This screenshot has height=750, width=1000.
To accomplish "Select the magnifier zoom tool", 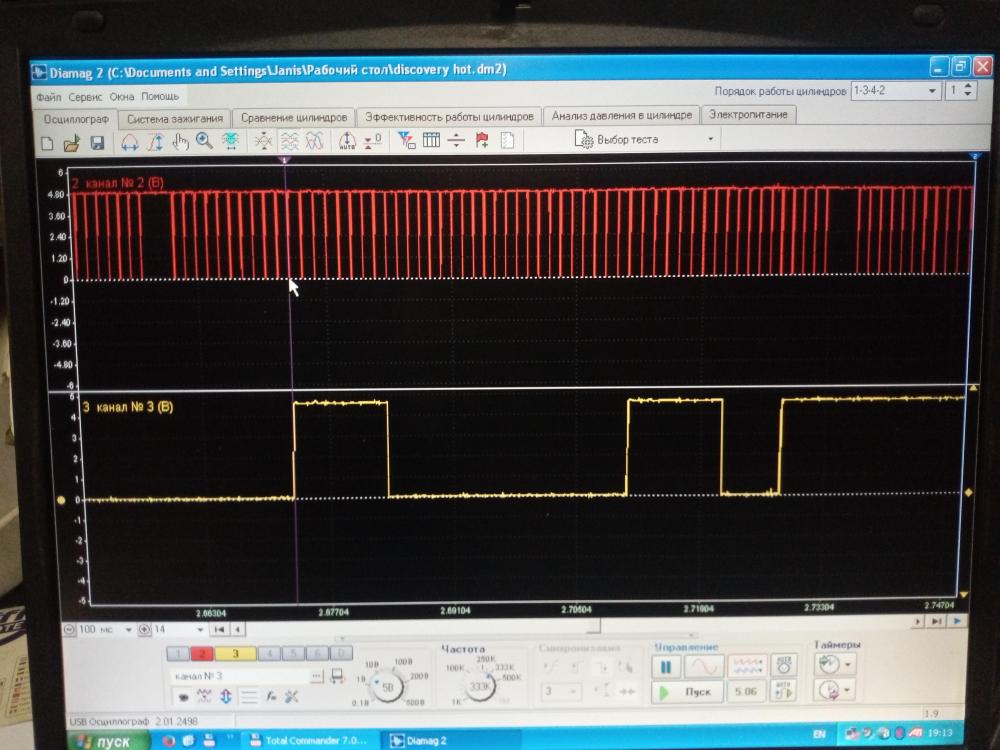I will point(204,141).
